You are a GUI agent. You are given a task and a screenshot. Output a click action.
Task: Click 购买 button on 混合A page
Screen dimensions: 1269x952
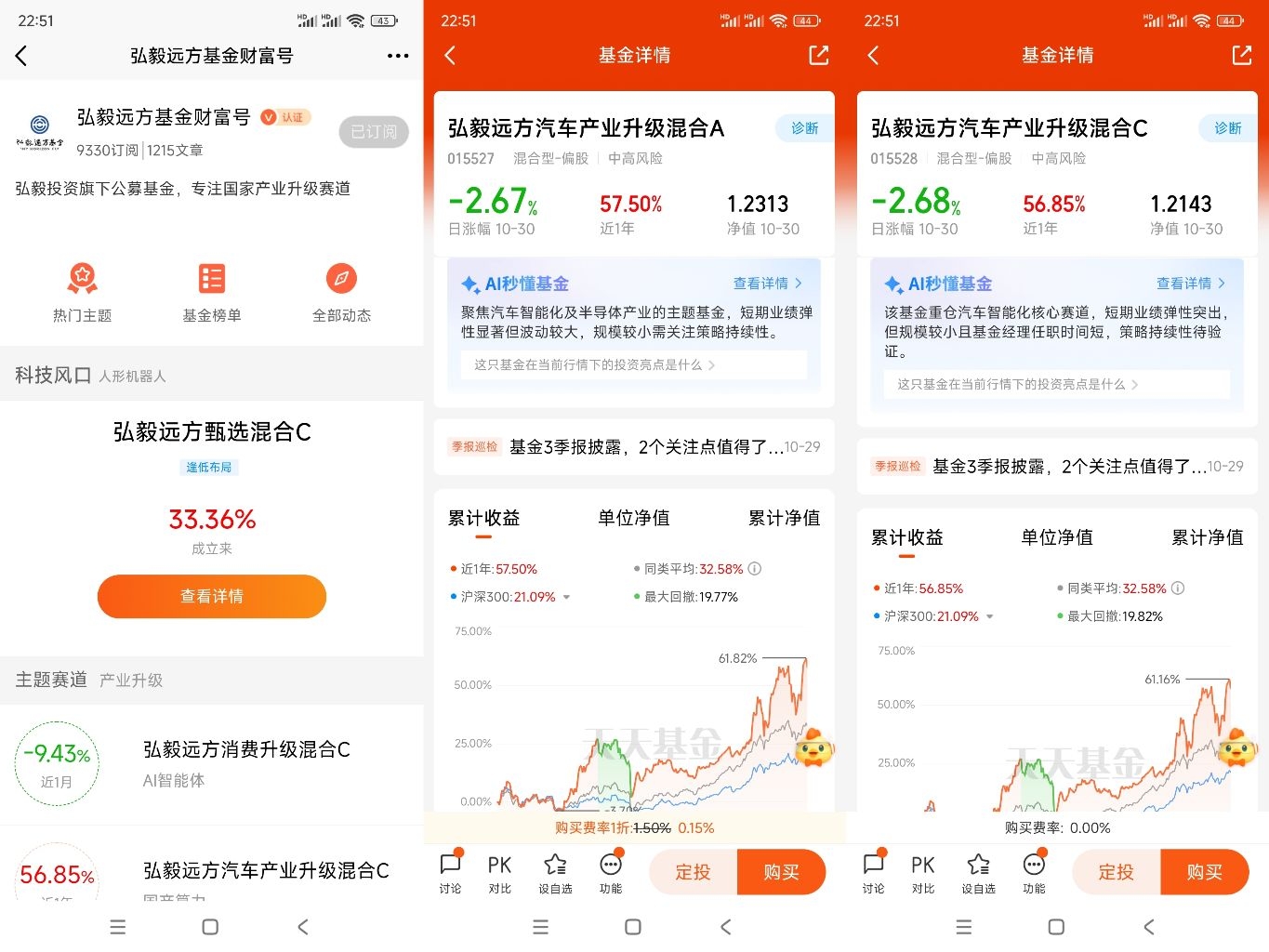[782, 872]
